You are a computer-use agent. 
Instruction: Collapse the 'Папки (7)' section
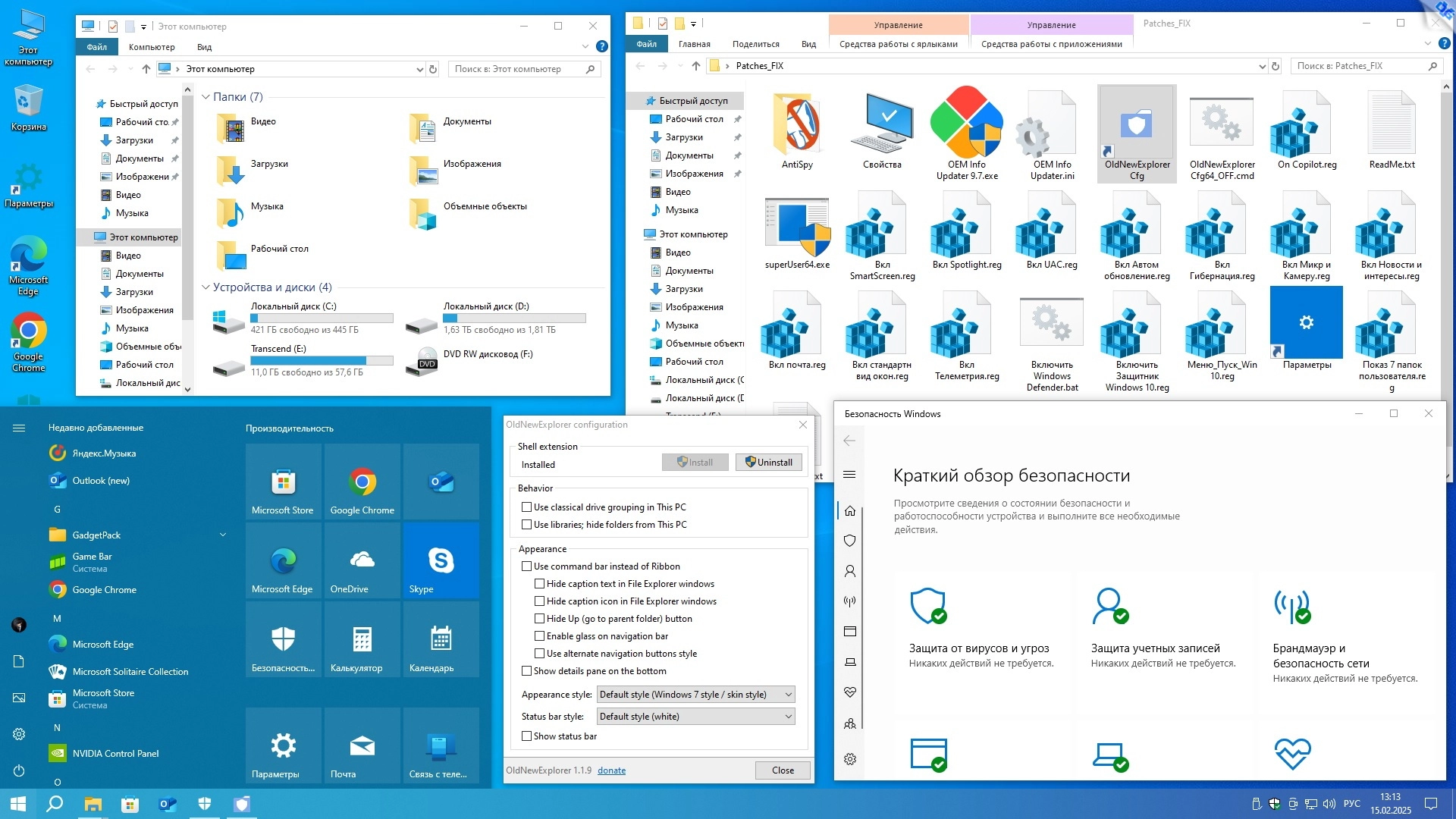[x=206, y=97]
